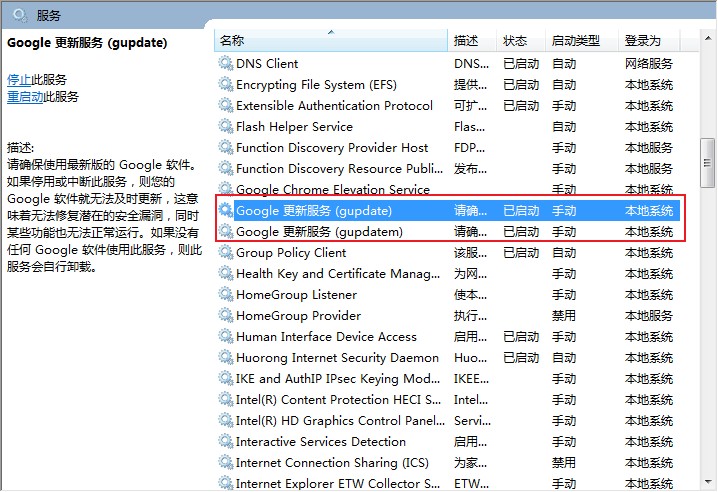This screenshot has height=492, width=718.
Task: Click the gear icon of Flash Helper Service
Action: (226, 126)
